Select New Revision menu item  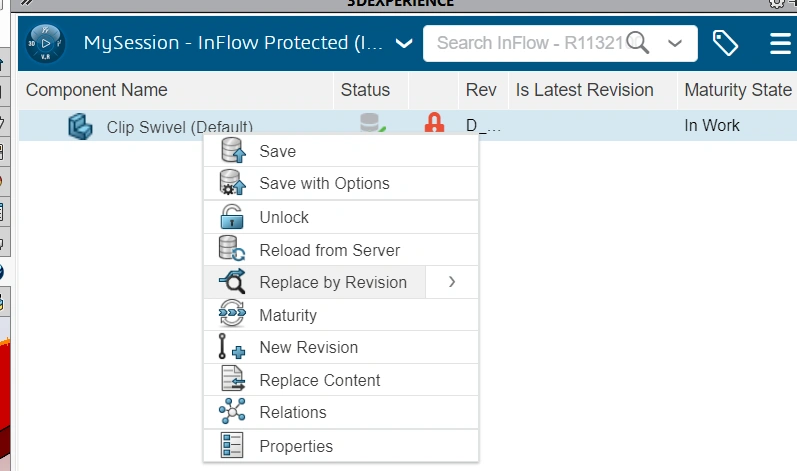point(308,347)
